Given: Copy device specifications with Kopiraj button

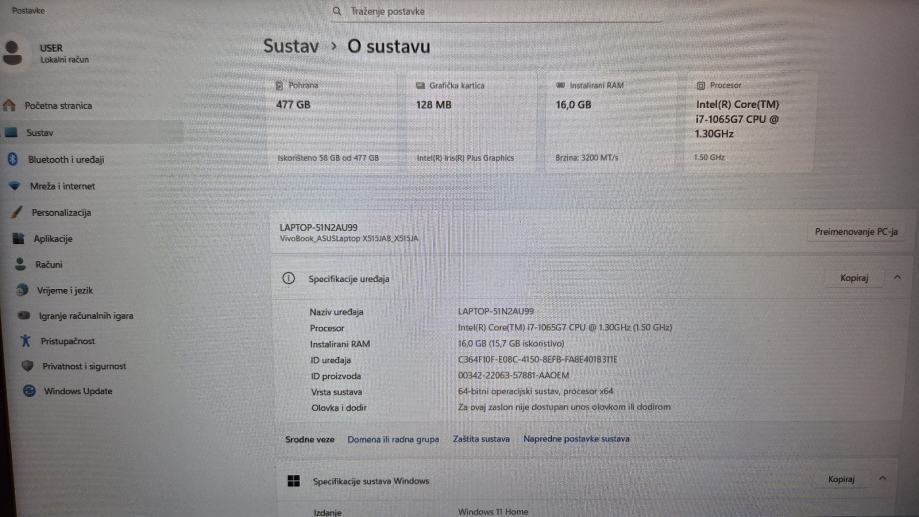Looking at the screenshot, I should click(854, 278).
